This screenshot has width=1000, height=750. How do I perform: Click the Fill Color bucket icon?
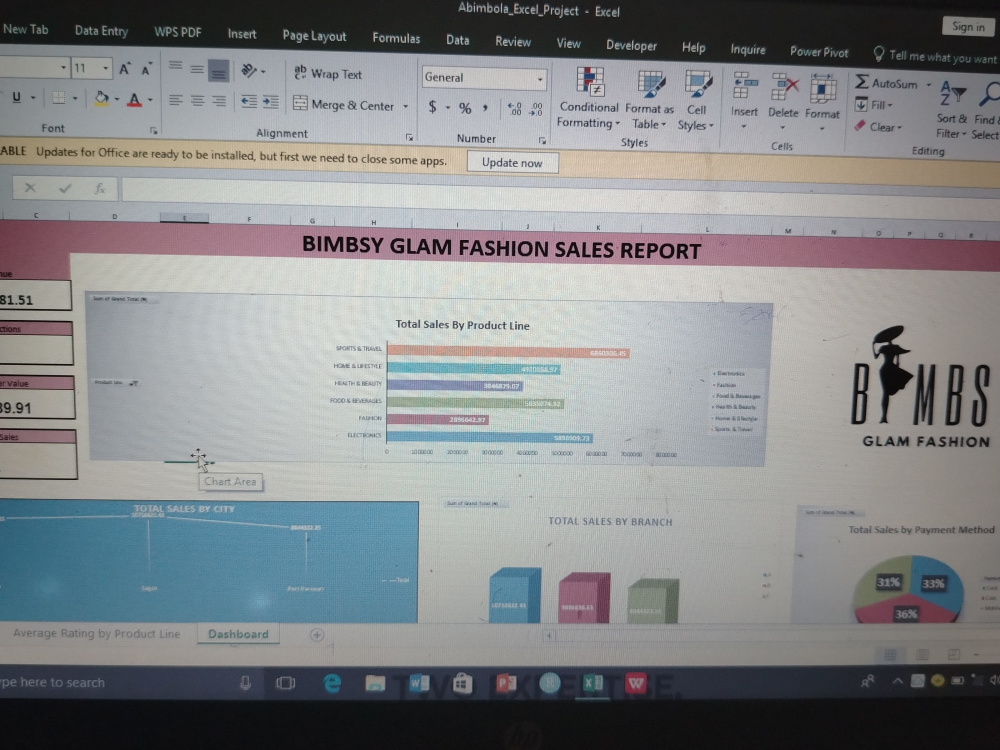(x=101, y=98)
